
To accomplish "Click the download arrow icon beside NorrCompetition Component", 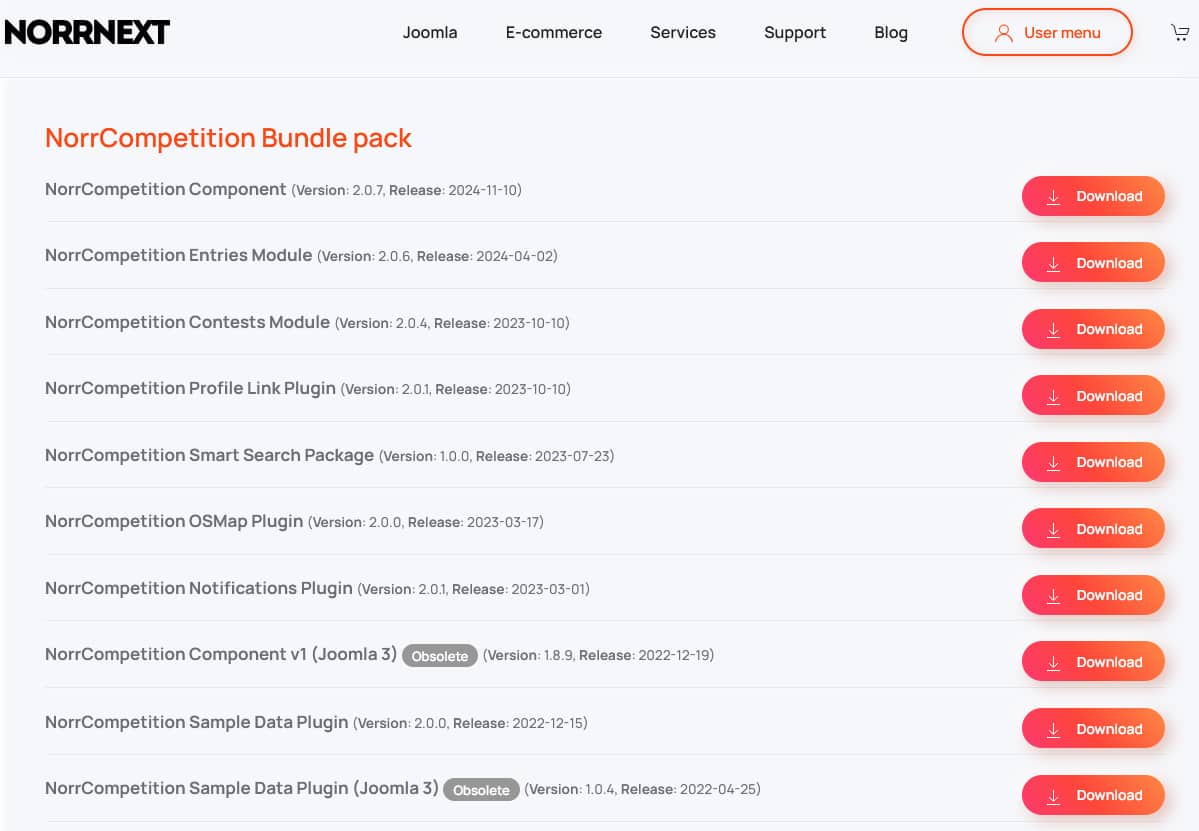I will pyautogui.click(x=1053, y=196).
